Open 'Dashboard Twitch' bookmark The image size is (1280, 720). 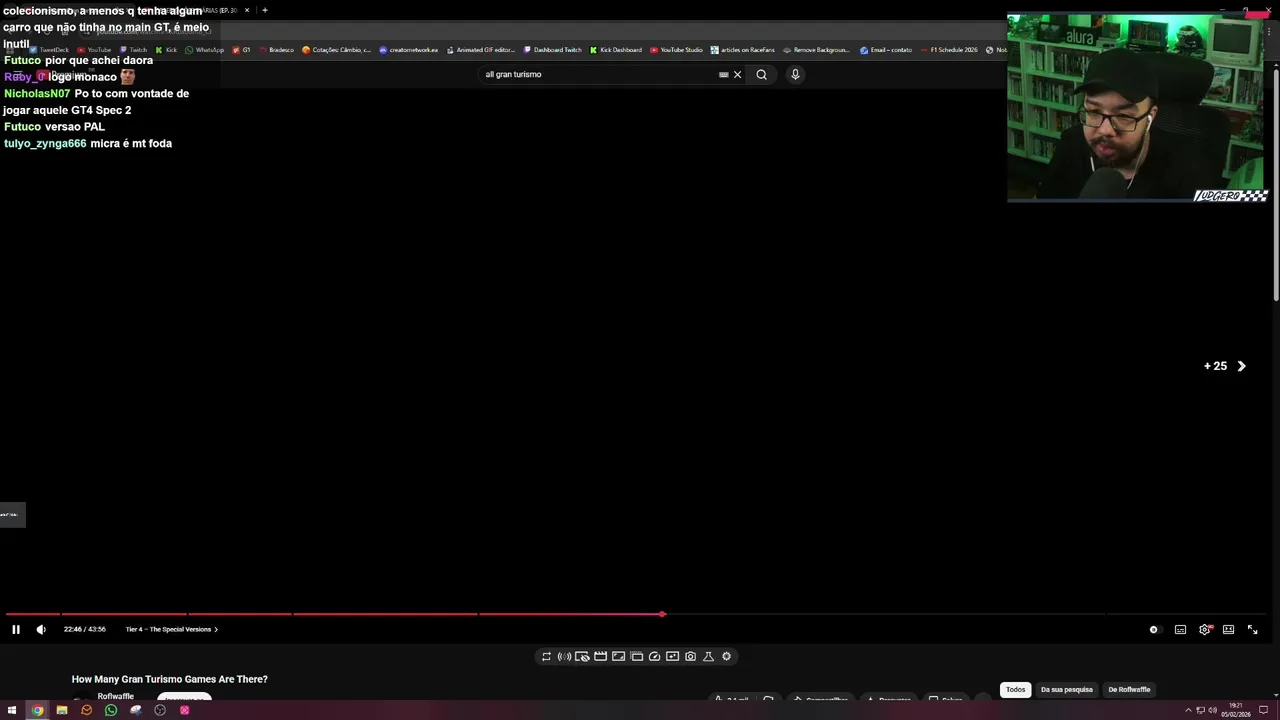(x=552, y=50)
